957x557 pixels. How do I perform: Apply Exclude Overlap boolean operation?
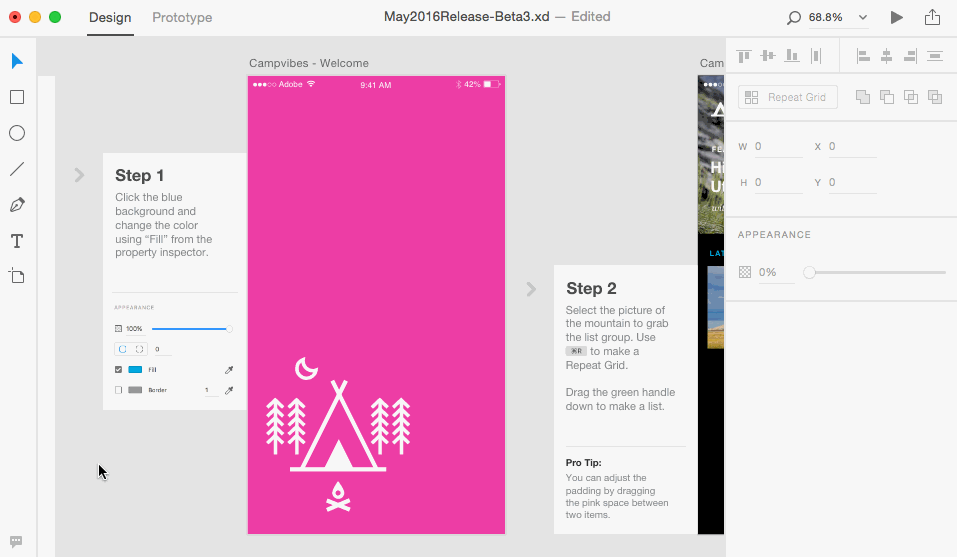[x=934, y=97]
